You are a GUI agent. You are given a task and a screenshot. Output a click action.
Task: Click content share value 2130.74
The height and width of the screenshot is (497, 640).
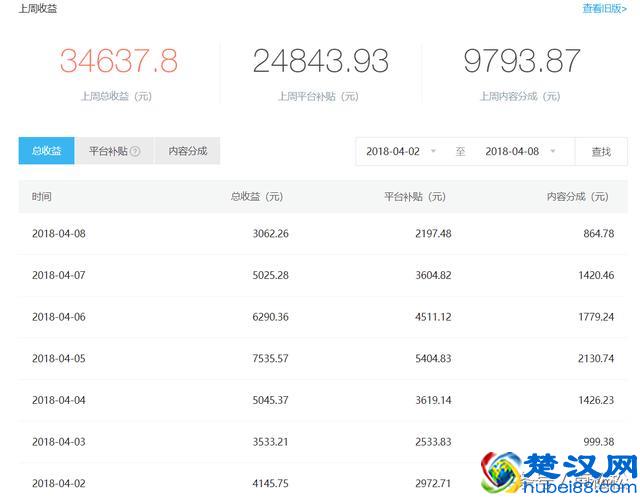(x=596, y=358)
